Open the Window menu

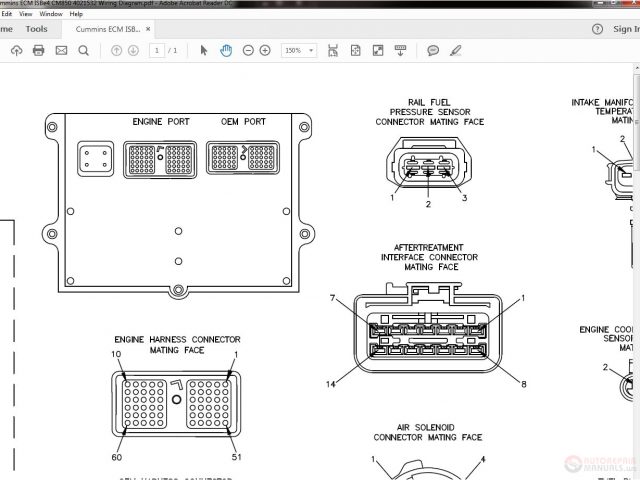pos(50,14)
